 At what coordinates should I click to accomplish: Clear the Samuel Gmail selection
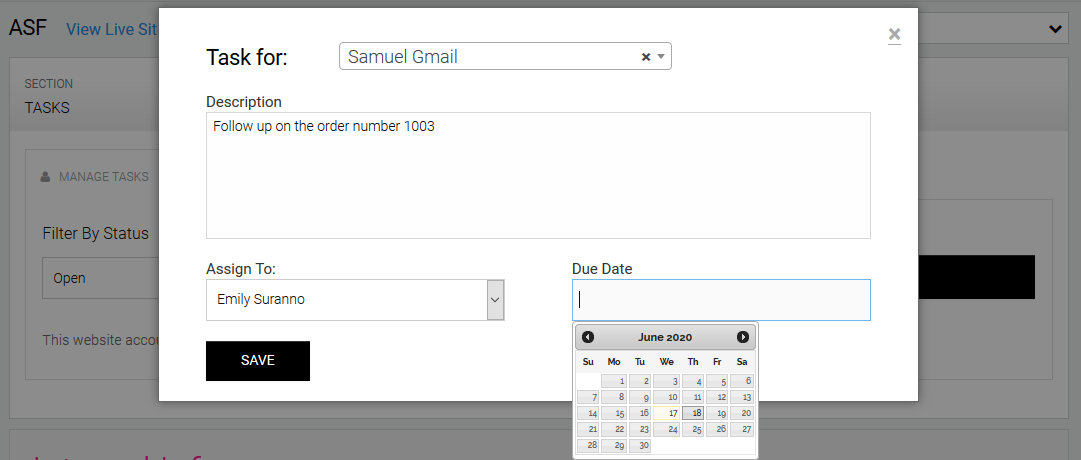646,57
